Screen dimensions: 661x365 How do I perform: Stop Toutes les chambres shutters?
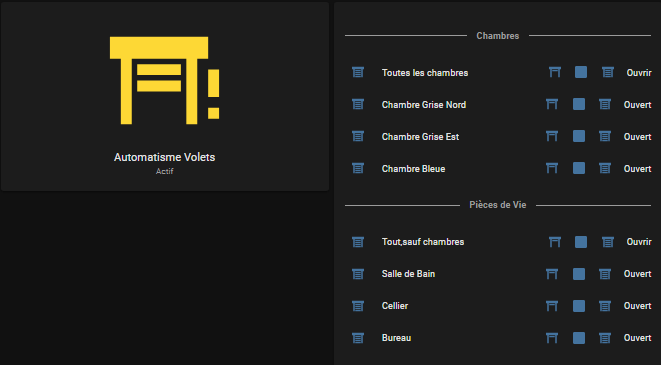581,72
